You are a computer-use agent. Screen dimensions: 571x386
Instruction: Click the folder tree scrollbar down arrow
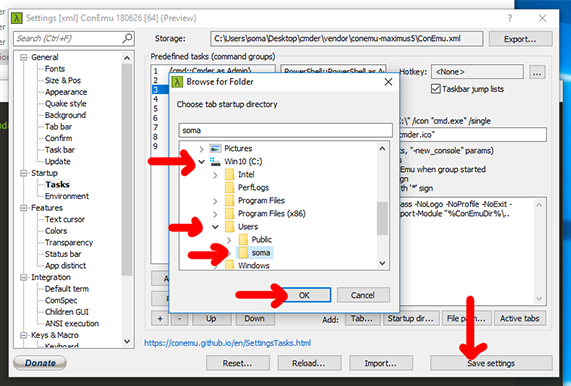(x=382, y=263)
